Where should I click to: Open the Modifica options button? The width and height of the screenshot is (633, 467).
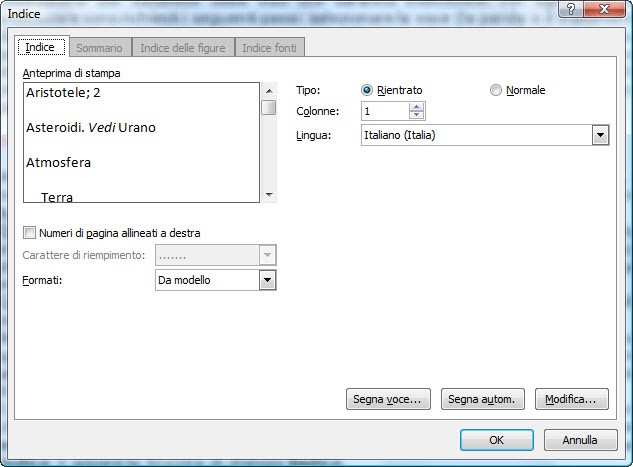571,399
